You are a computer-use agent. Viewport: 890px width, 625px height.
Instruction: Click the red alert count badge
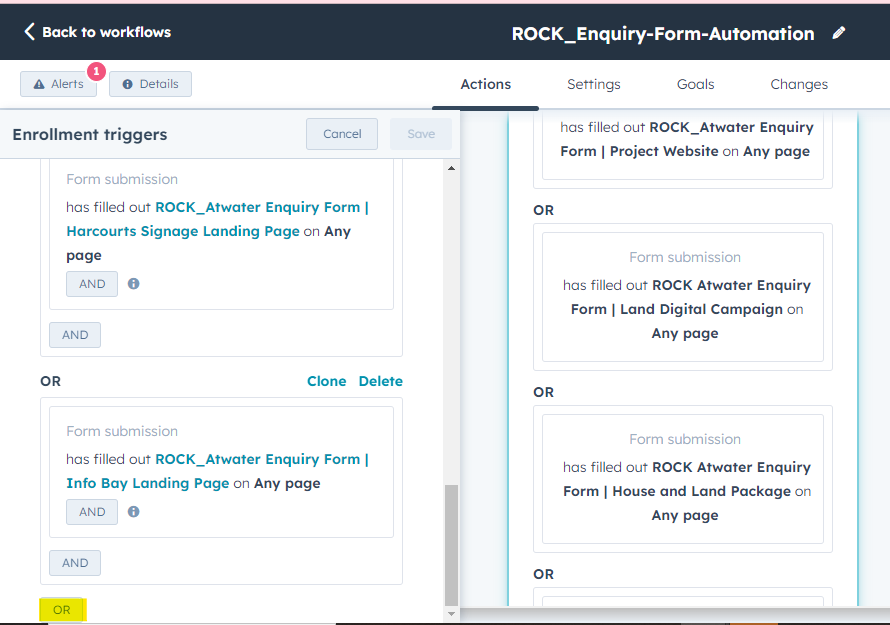click(x=96, y=71)
